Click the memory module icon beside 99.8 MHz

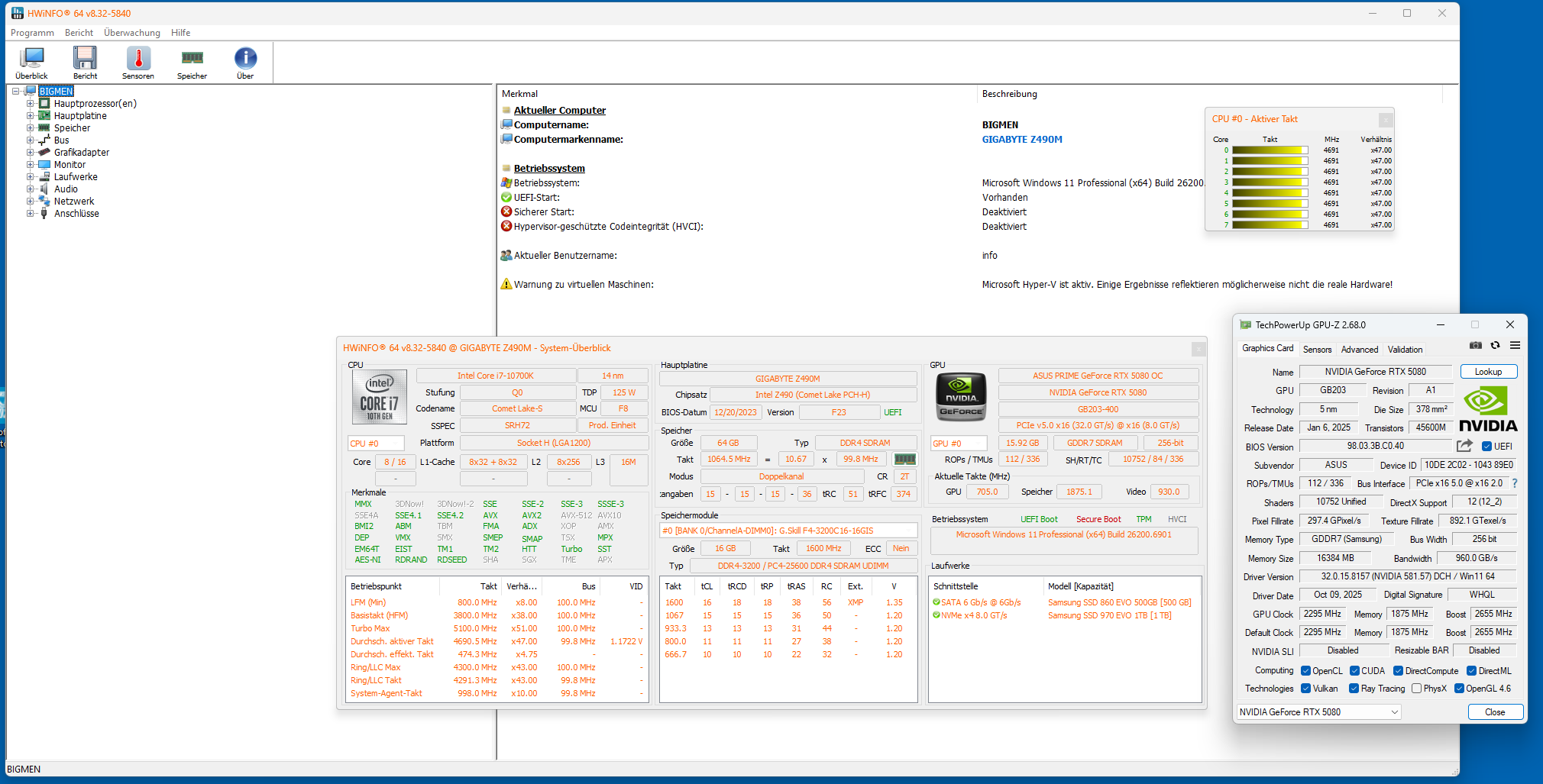[x=905, y=460]
